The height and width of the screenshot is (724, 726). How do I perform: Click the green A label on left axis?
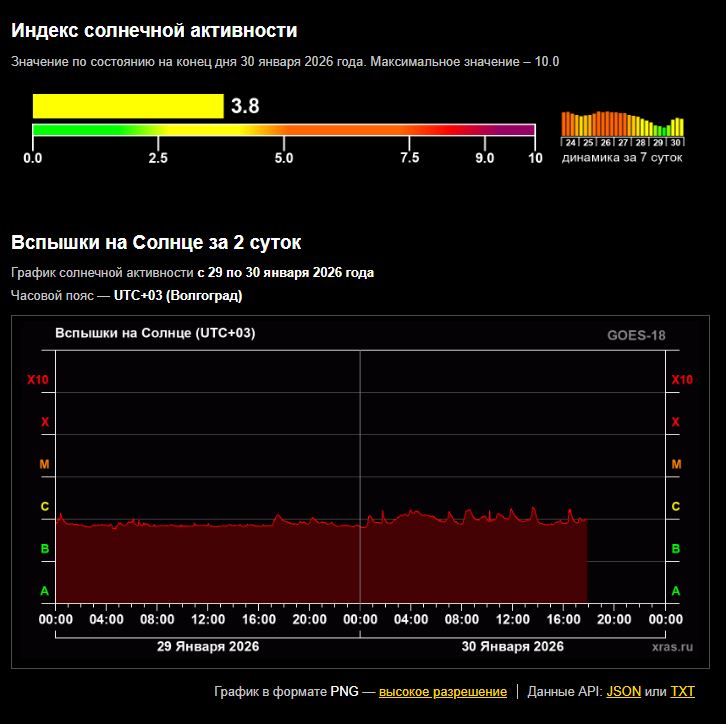(44, 591)
